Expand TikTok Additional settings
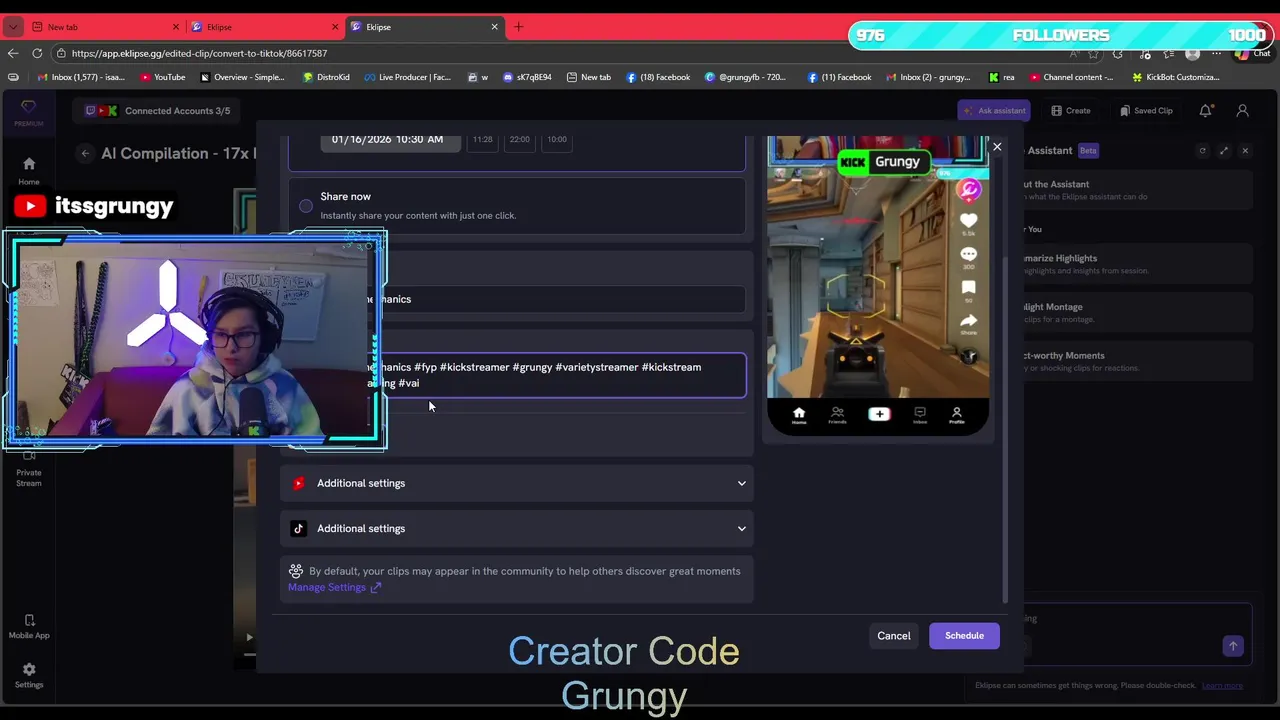This screenshot has height=720, width=1280. [x=517, y=528]
